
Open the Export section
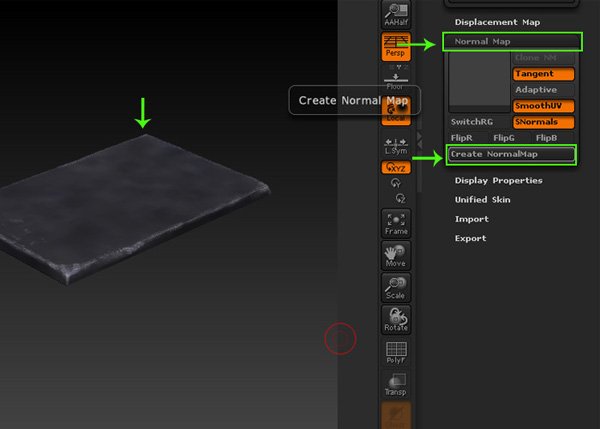(470, 238)
